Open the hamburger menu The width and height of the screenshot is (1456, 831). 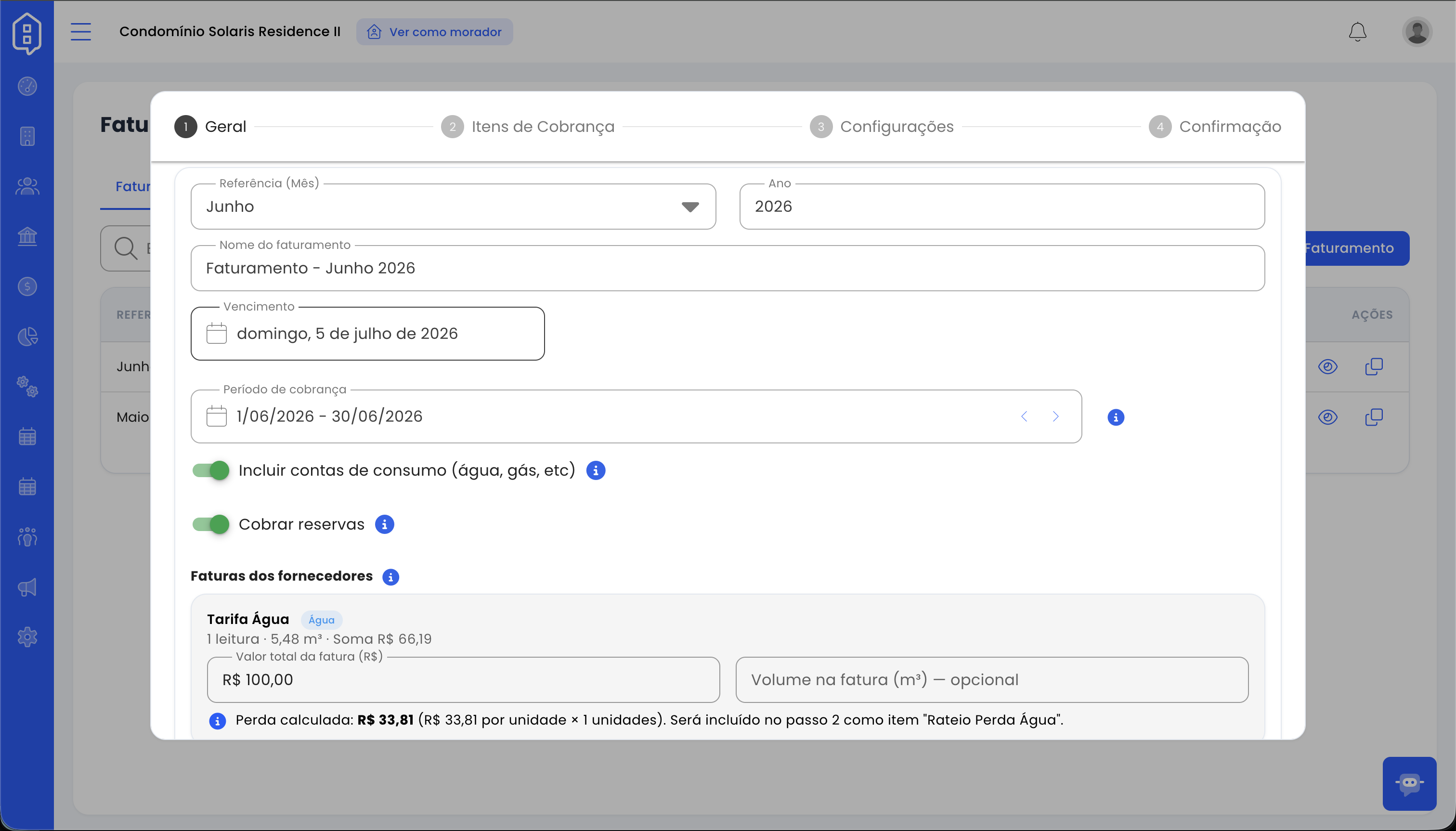coord(80,31)
